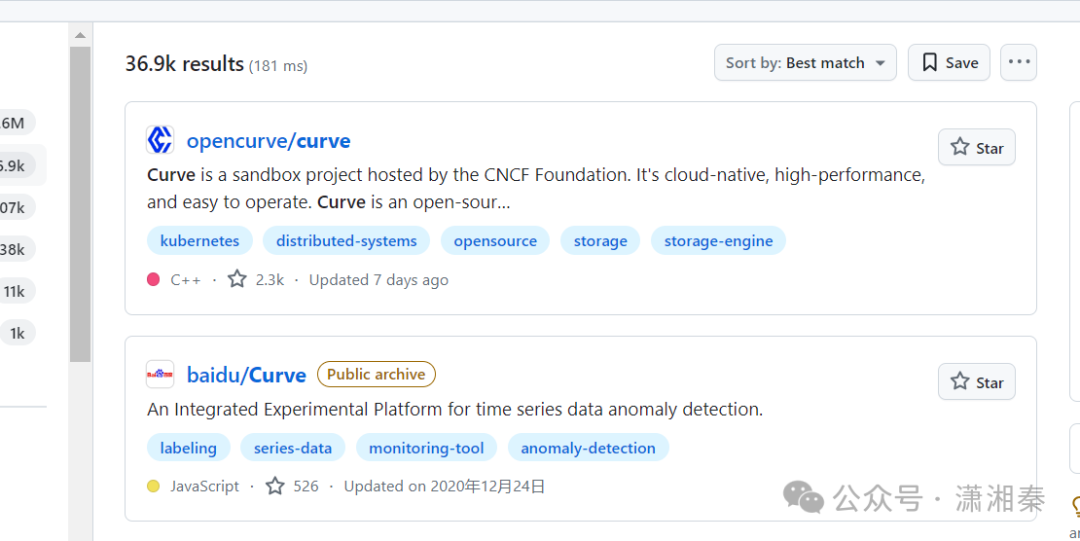
Task: Select the distributed-systems topic tag
Action: point(346,241)
